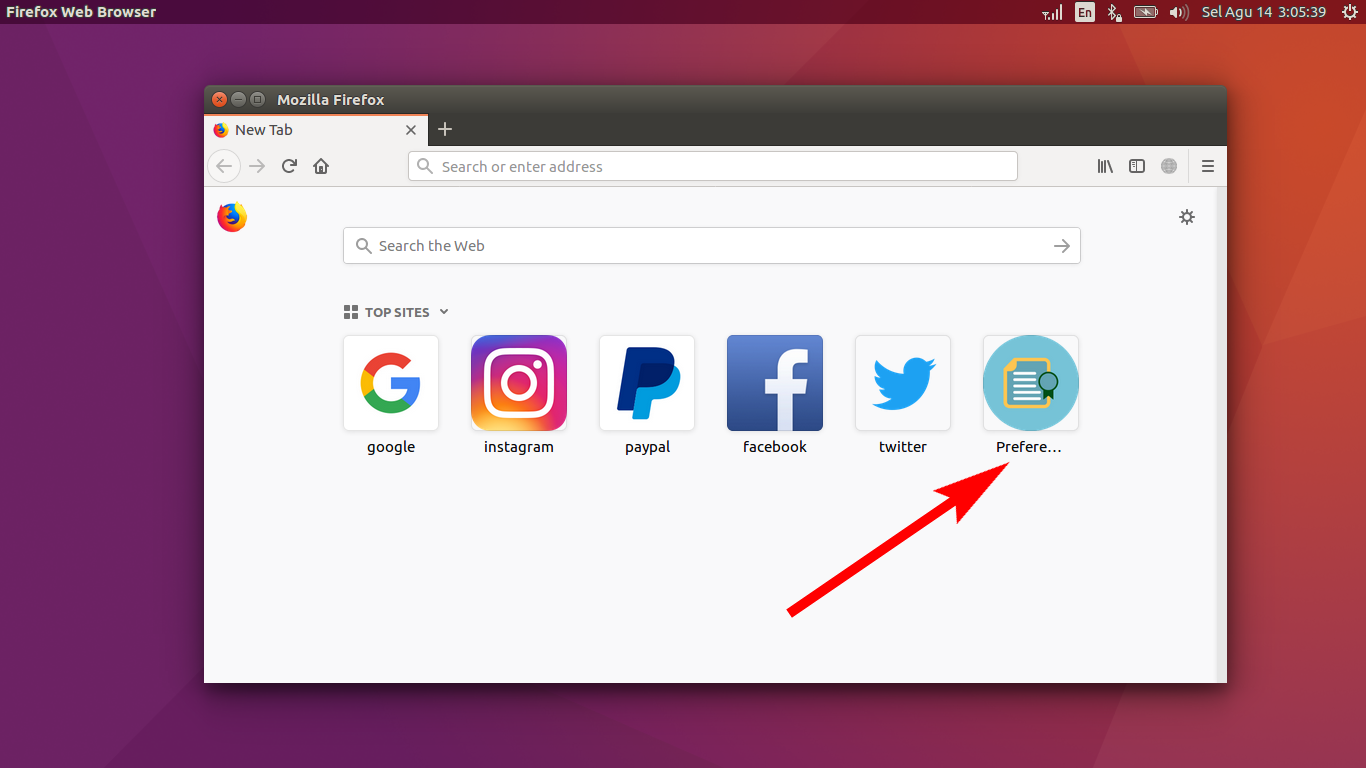Open the clock showing Sel Agu 14
Image resolution: width=1366 pixels, height=768 pixels.
point(1264,12)
